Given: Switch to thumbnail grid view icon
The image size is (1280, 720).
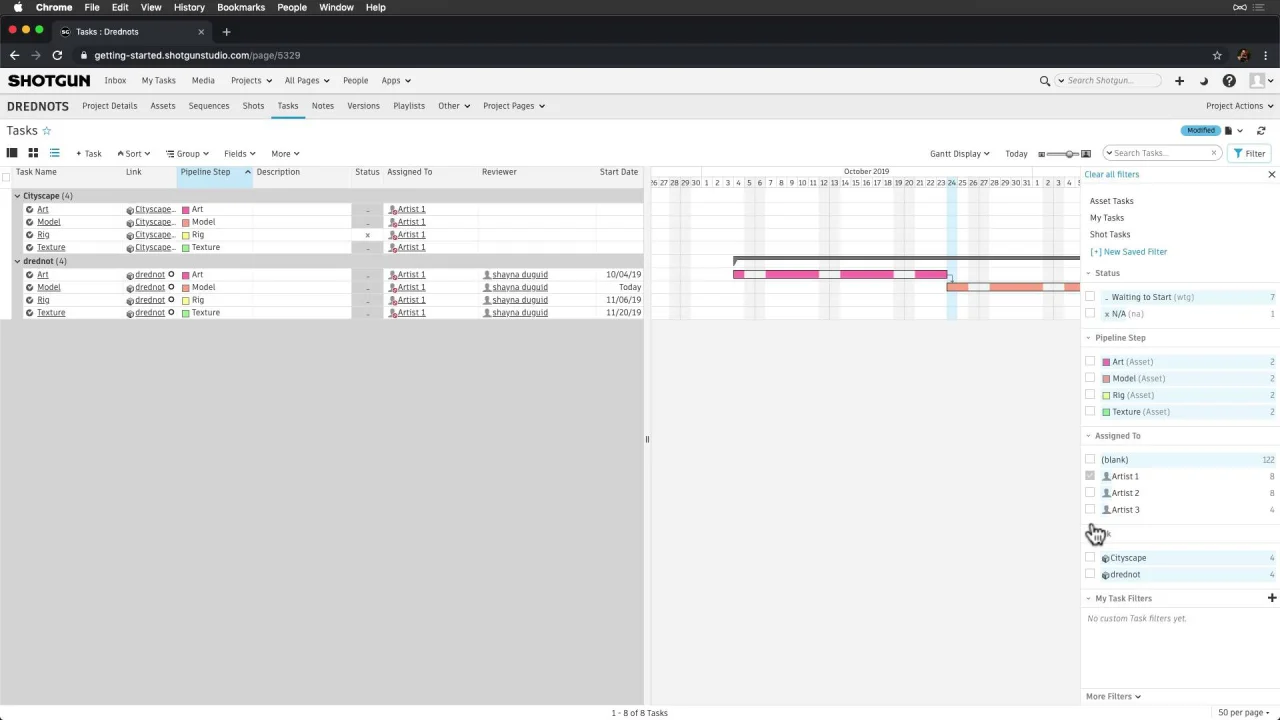Looking at the screenshot, I should 33,153.
